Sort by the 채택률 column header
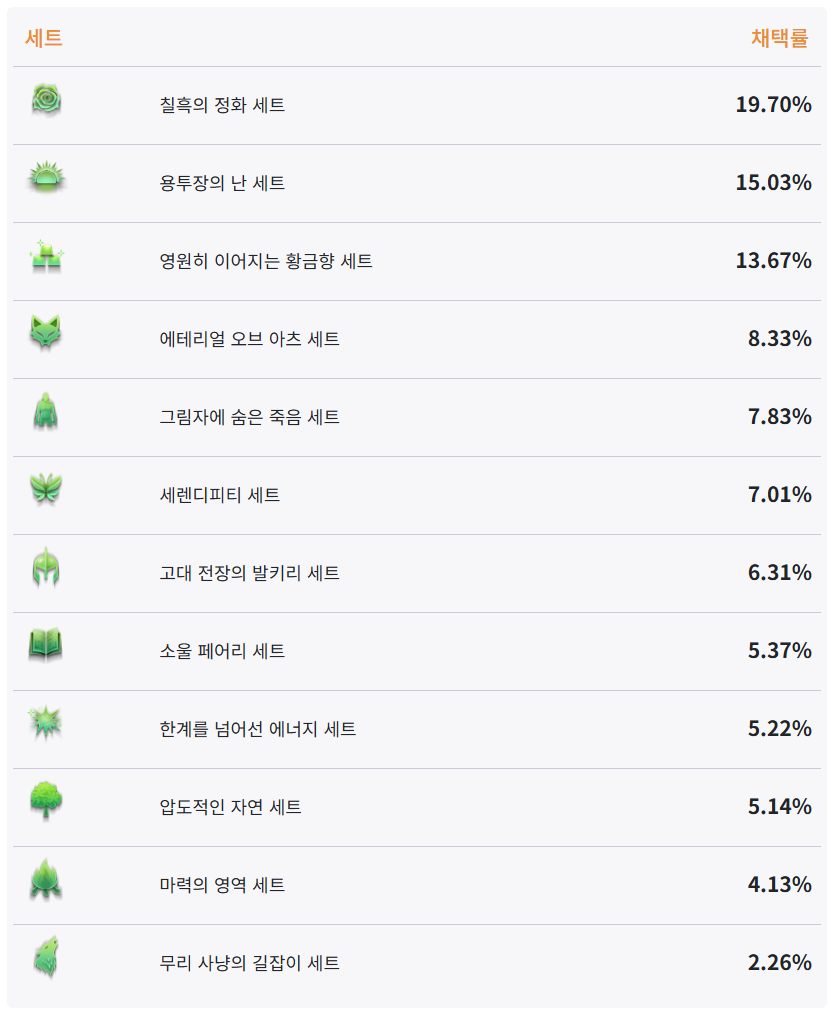 click(779, 38)
